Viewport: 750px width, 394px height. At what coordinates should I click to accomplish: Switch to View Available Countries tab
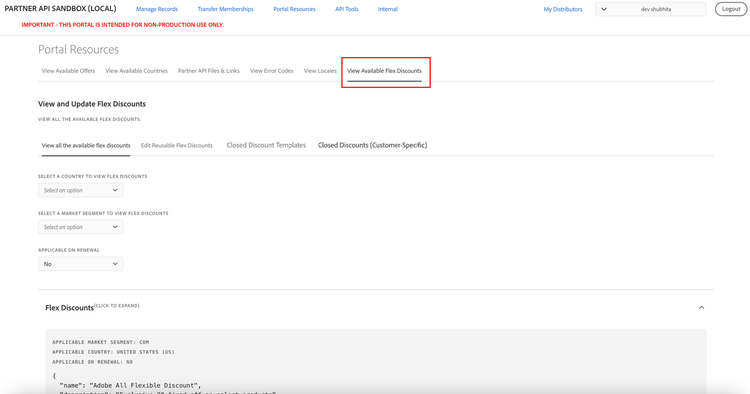(136, 71)
